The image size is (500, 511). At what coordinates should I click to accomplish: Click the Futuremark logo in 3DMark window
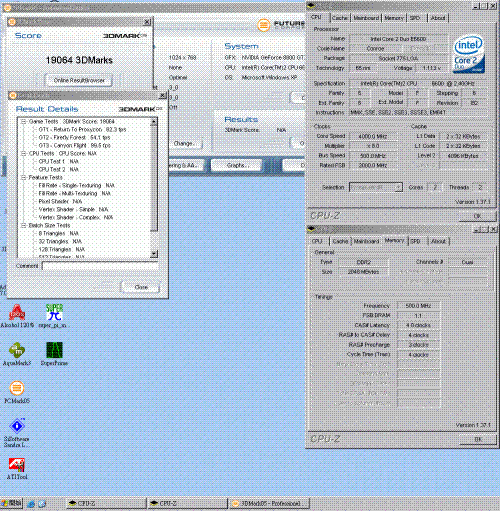click(281, 25)
